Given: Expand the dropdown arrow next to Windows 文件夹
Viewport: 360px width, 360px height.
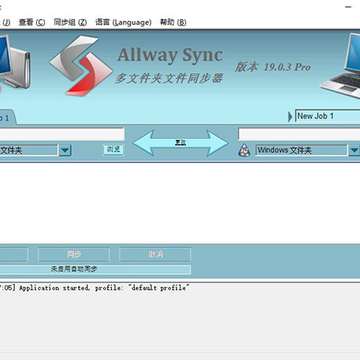Looking at the screenshot, I should click(354, 150).
